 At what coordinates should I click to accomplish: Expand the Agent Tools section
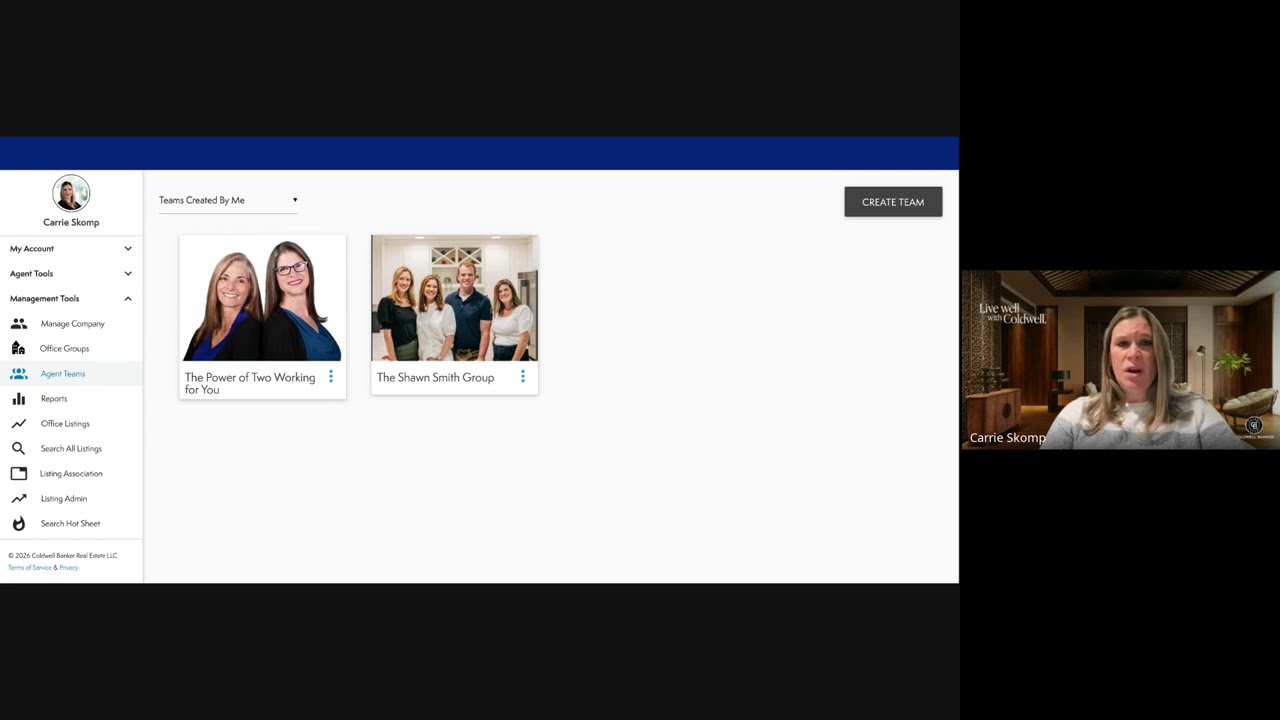point(71,274)
